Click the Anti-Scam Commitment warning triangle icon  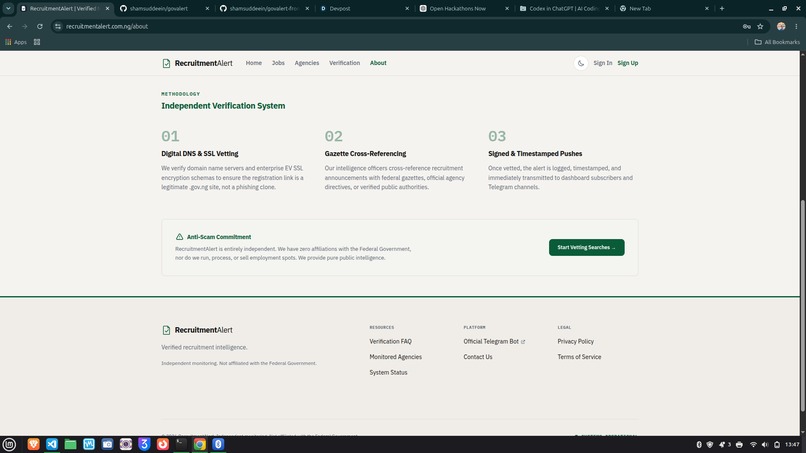click(179, 237)
